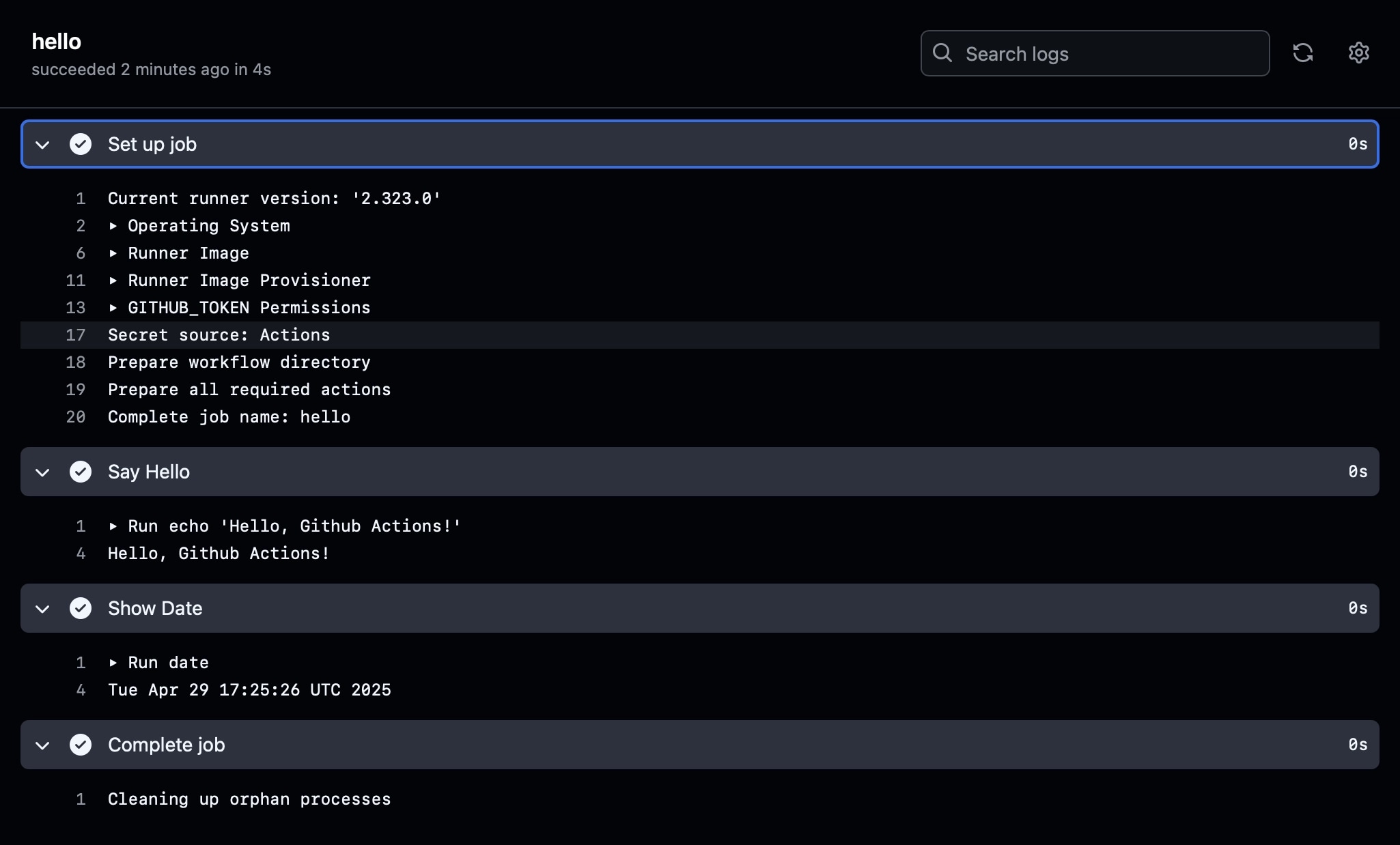Click 'succeeded 2 minutes ago in 4s' status

click(152, 70)
